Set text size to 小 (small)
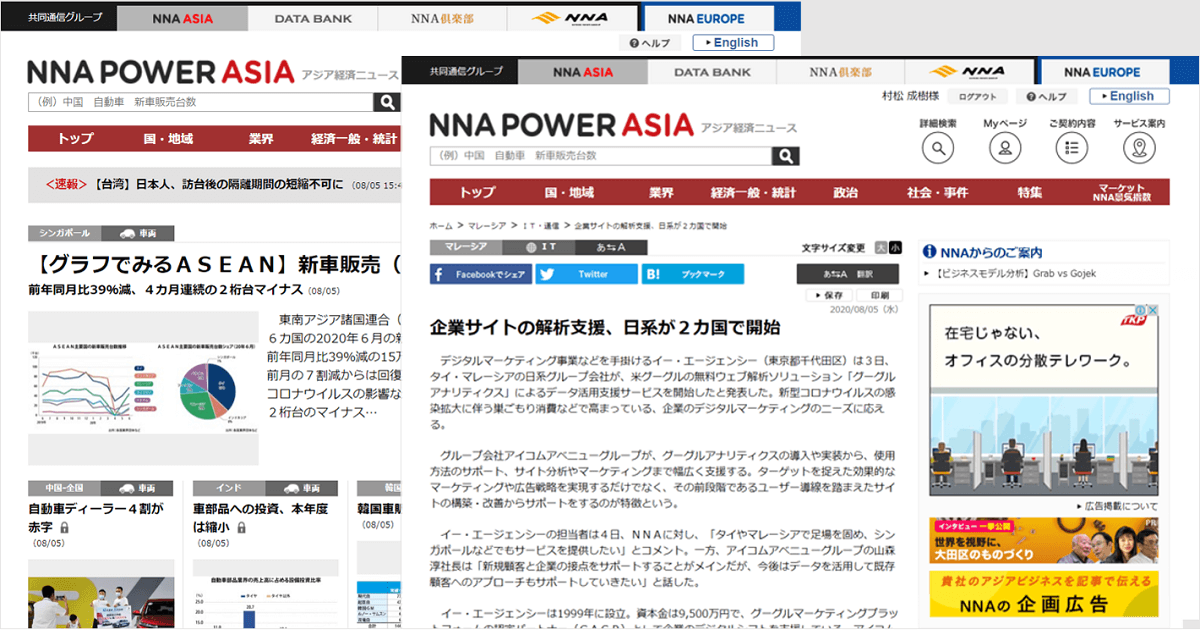The image size is (1200, 630). 894,248
